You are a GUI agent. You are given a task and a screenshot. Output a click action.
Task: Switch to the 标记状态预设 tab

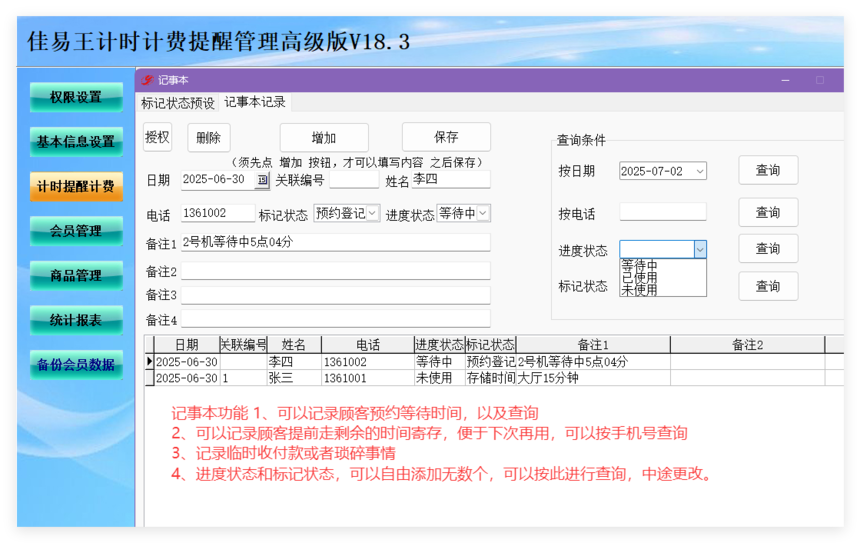(178, 103)
